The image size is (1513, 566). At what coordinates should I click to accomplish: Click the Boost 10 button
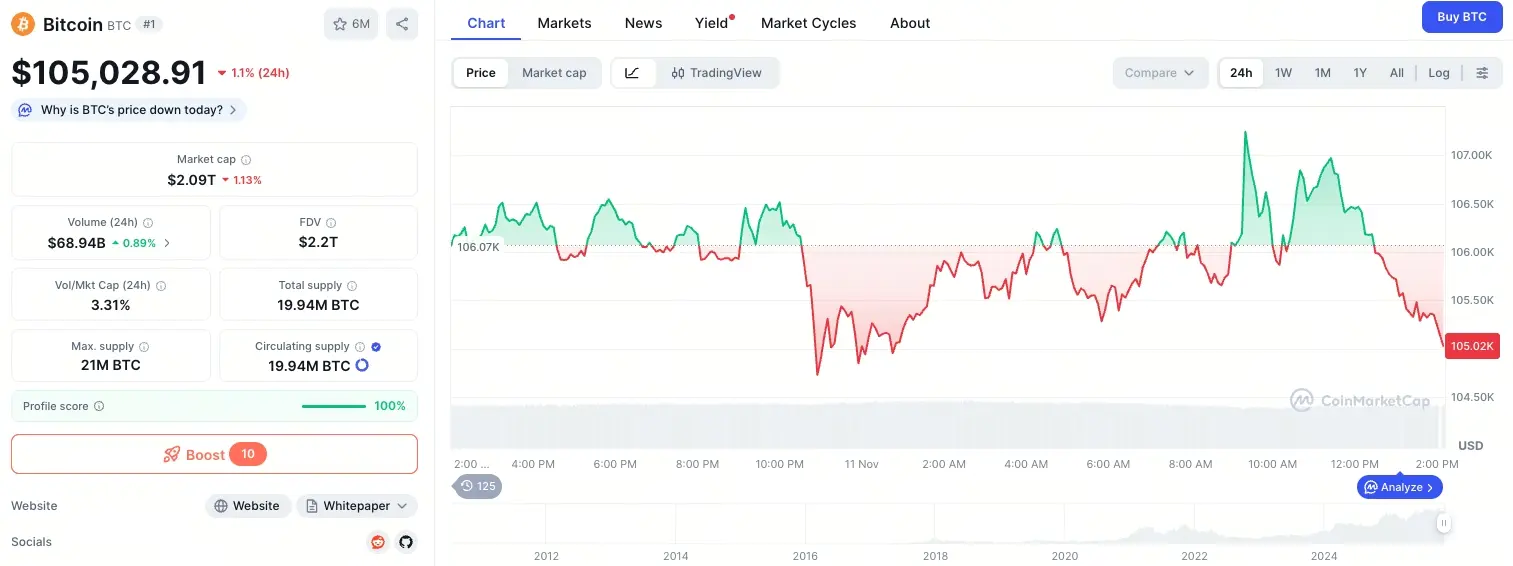tap(214, 454)
